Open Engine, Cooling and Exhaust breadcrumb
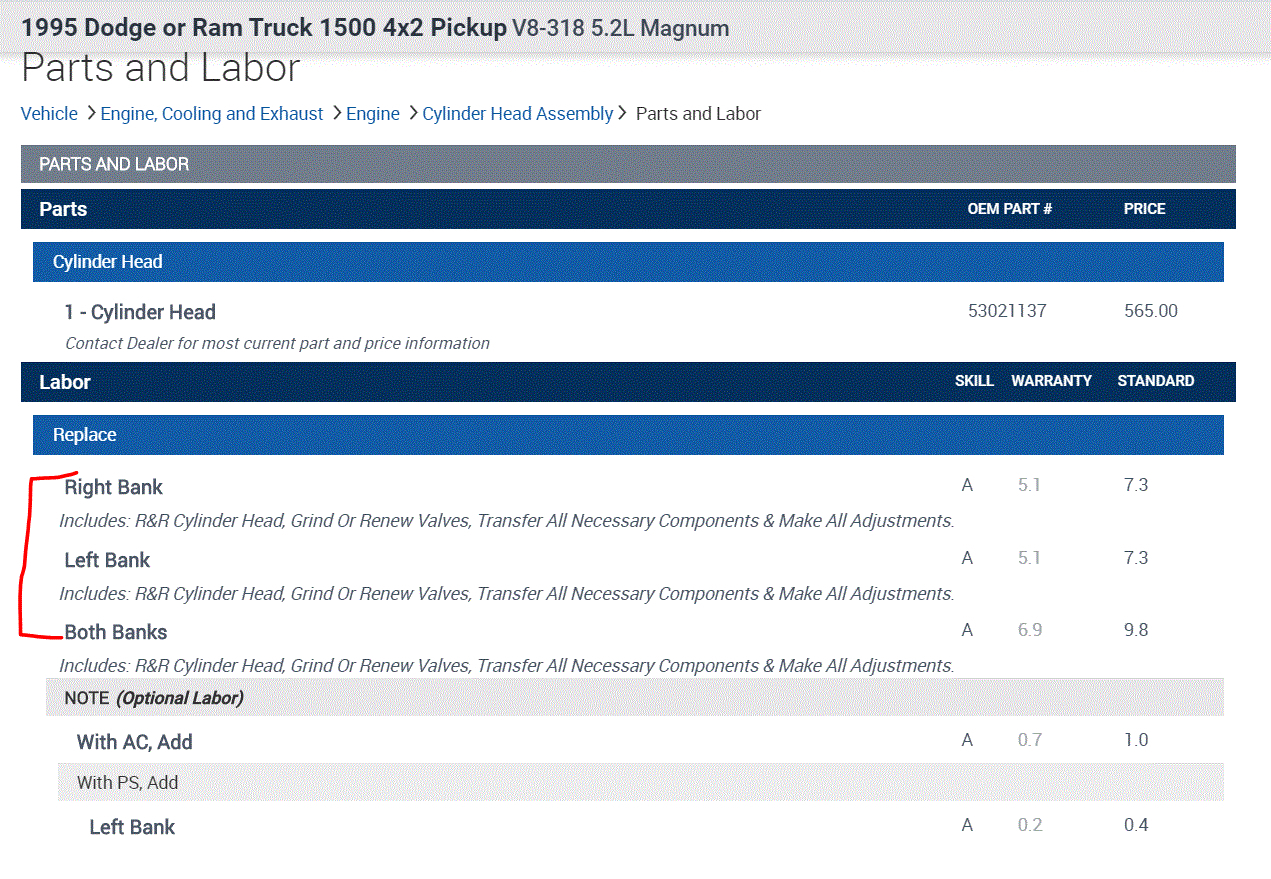Viewport: 1271px width, 879px height. click(212, 114)
